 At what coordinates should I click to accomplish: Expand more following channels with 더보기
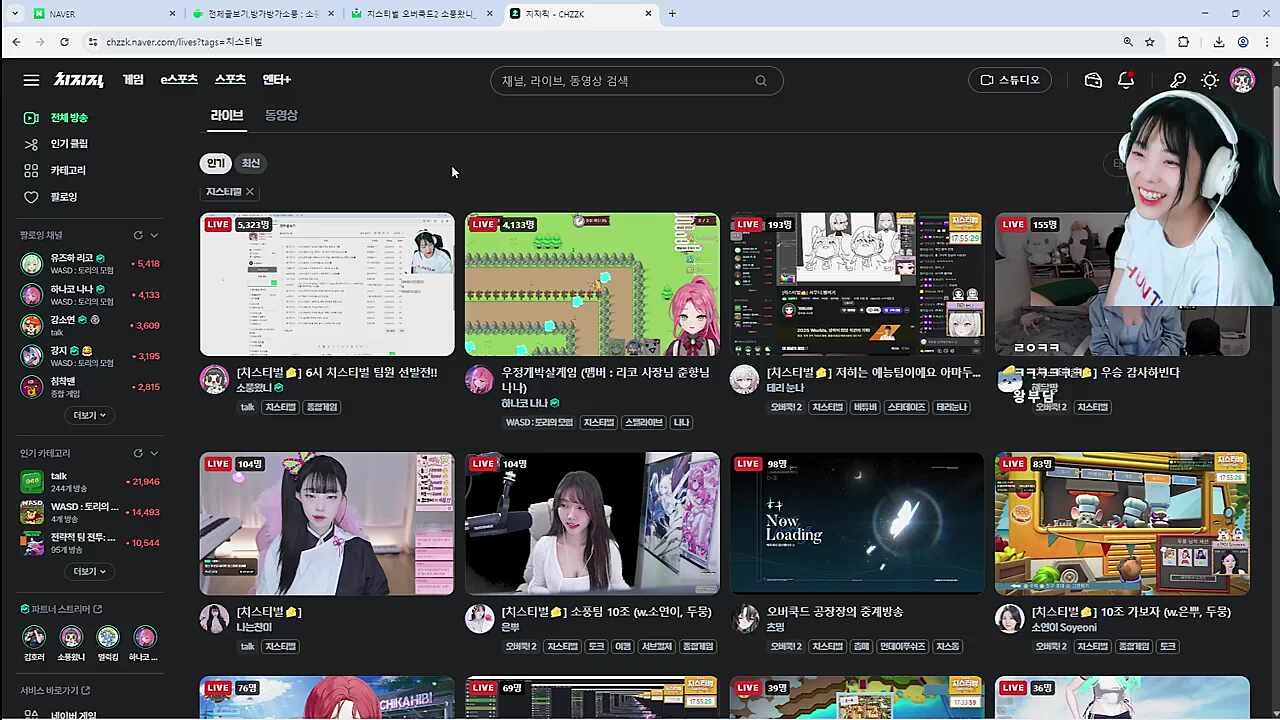[89, 415]
